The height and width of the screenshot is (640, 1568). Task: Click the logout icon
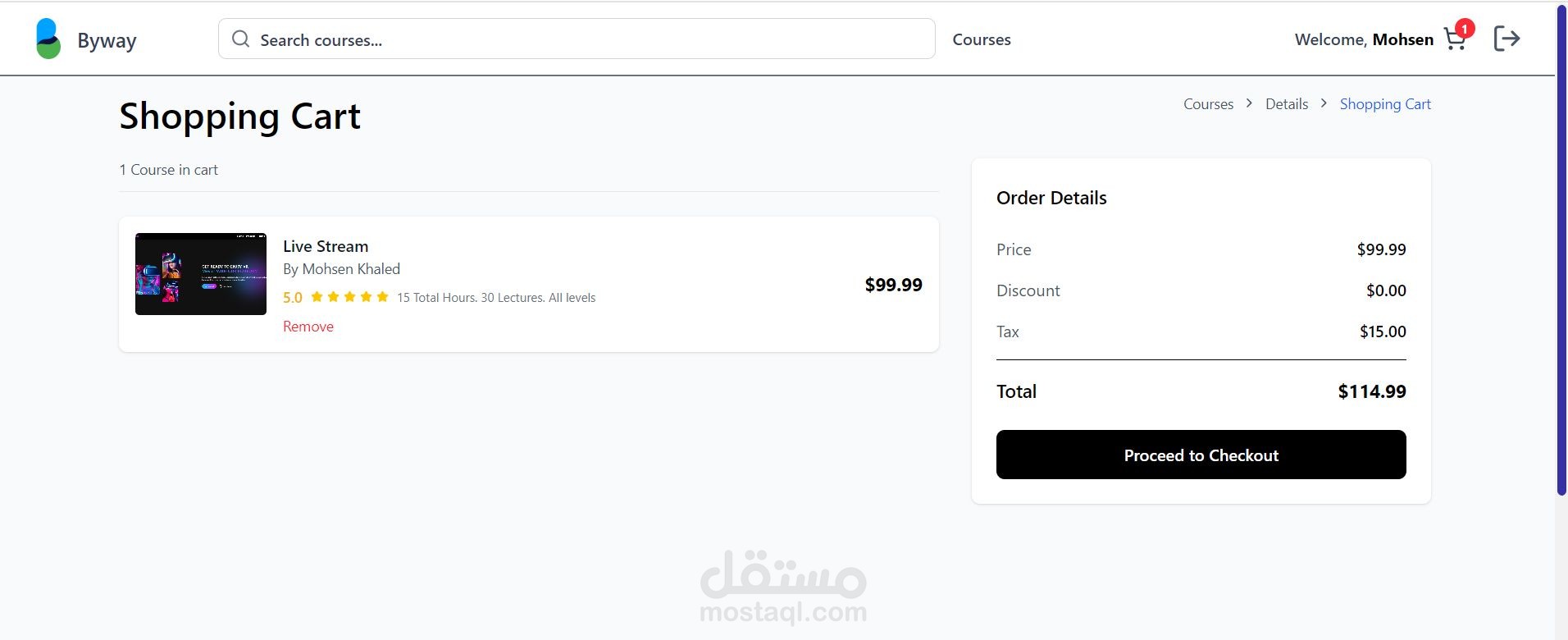(x=1506, y=39)
